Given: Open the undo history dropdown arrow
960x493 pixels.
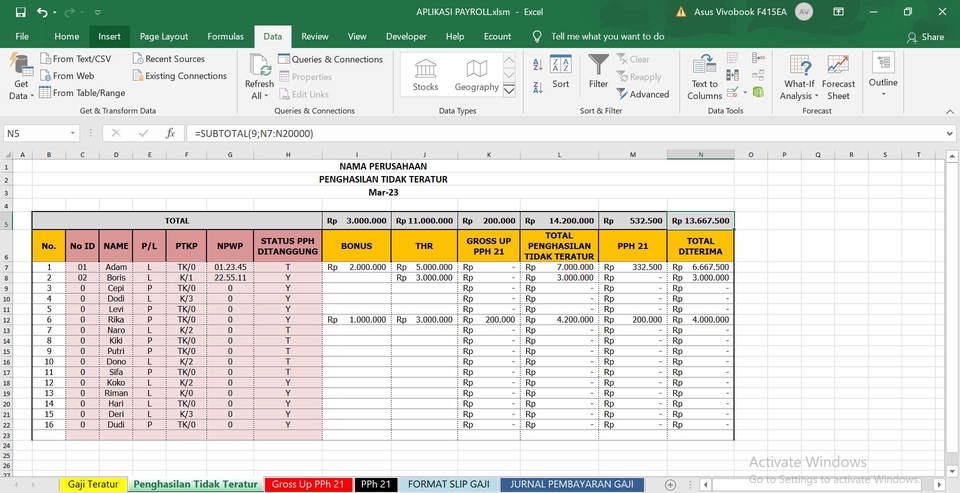Looking at the screenshot, I should (55, 12).
